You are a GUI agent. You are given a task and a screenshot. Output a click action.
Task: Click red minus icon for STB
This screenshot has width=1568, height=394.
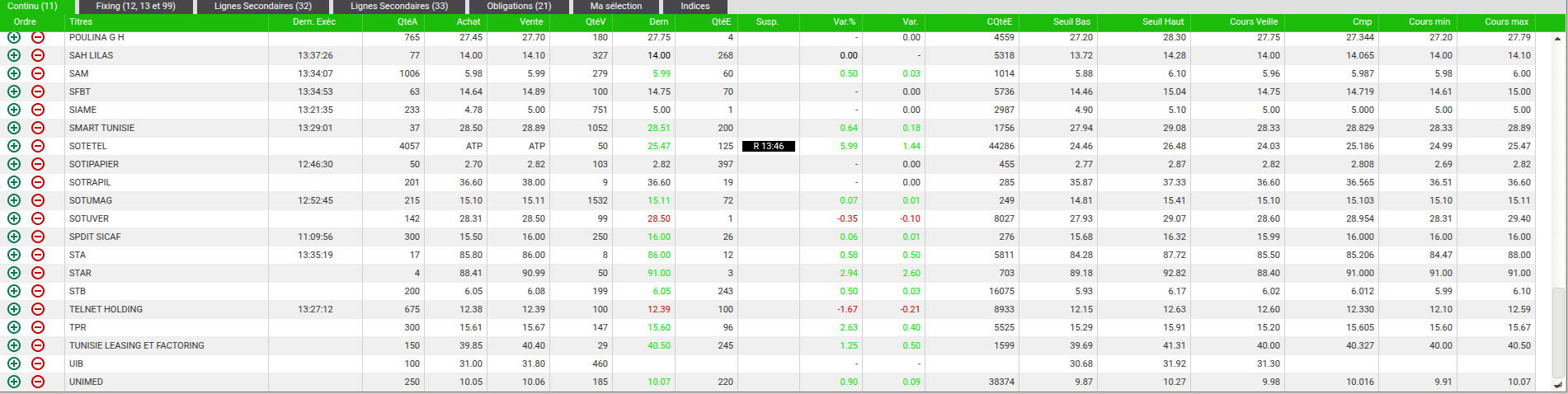click(38, 291)
